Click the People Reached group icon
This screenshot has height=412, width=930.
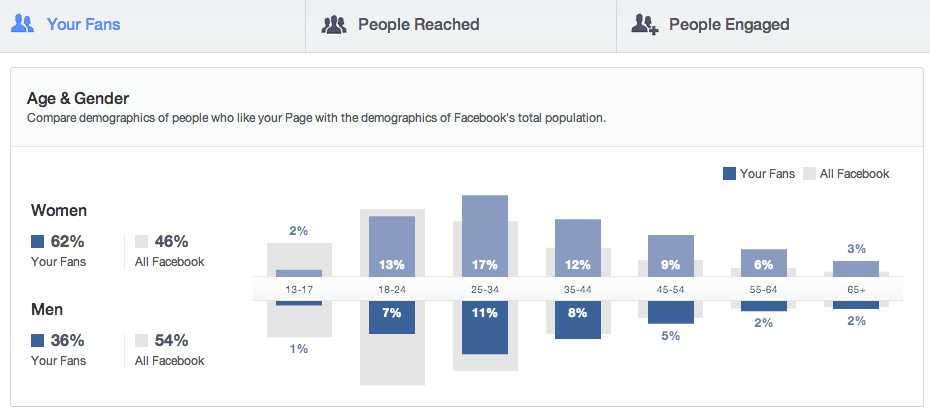(334, 25)
